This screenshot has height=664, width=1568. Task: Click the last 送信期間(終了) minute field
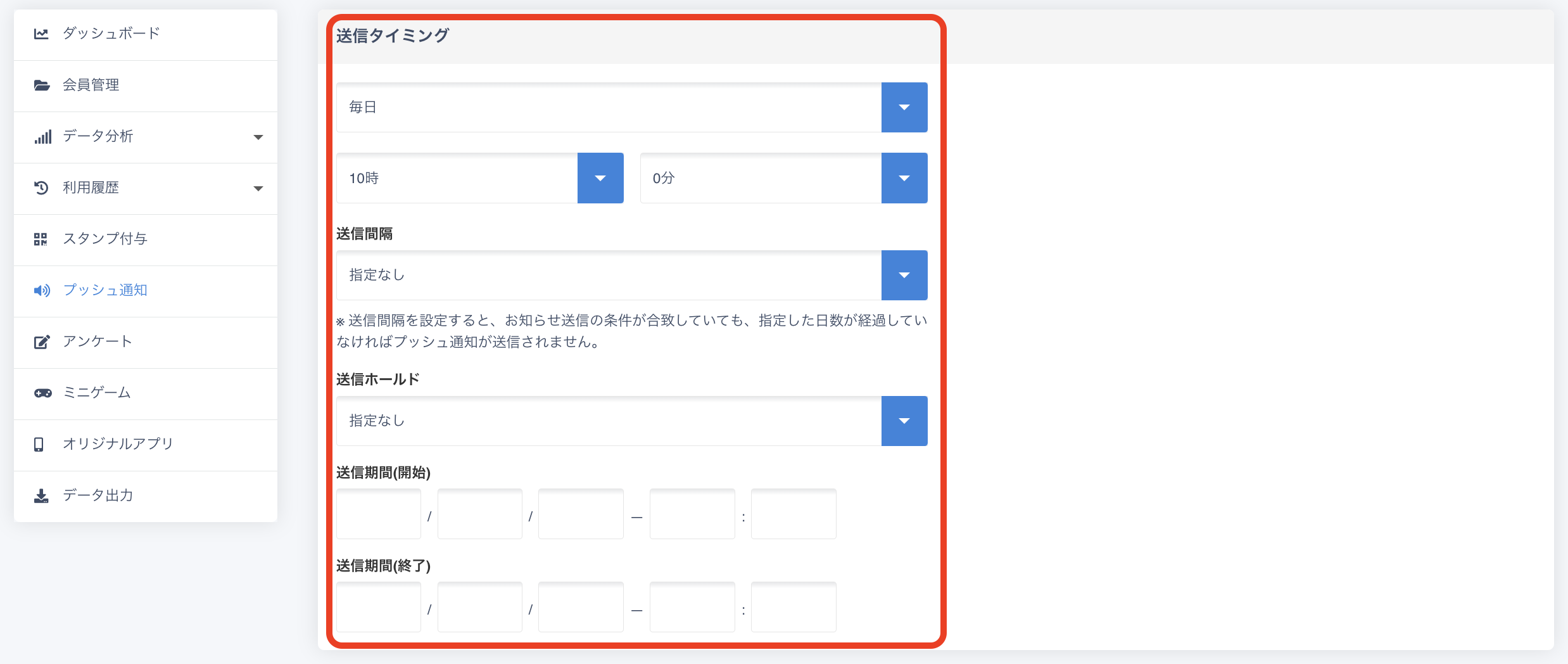click(x=793, y=607)
